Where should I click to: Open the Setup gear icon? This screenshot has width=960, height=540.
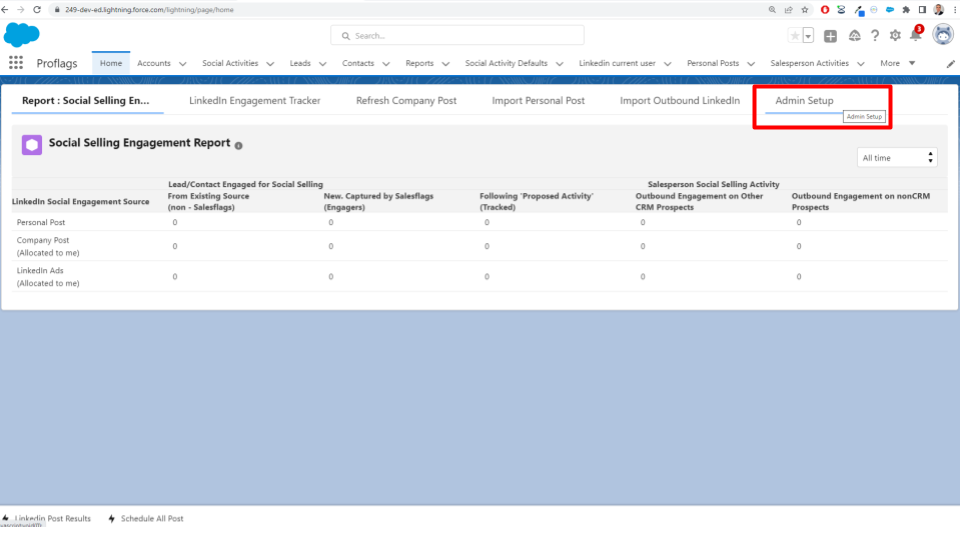coord(895,36)
